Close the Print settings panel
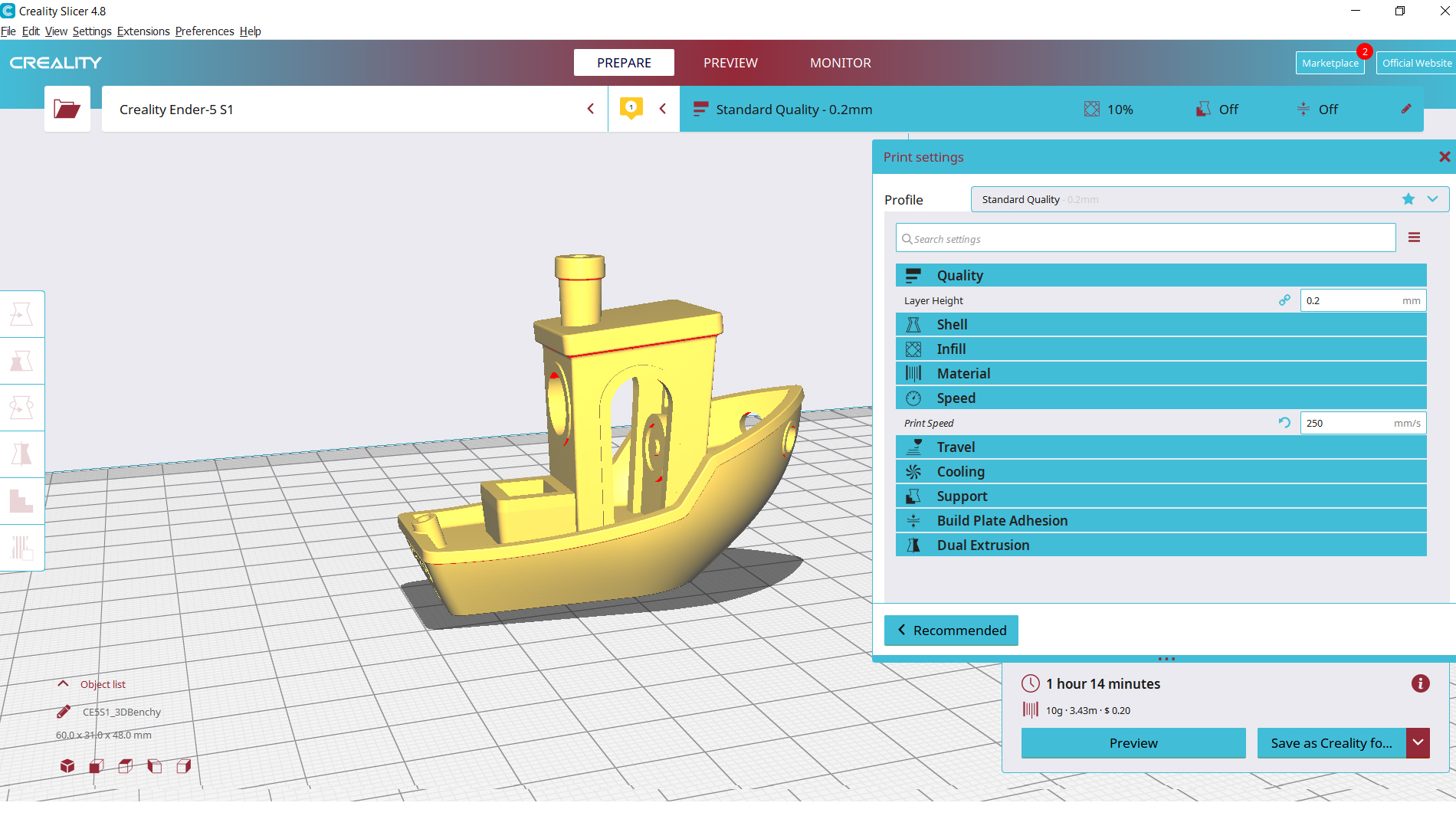1456x819 pixels. [x=1445, y=157]
